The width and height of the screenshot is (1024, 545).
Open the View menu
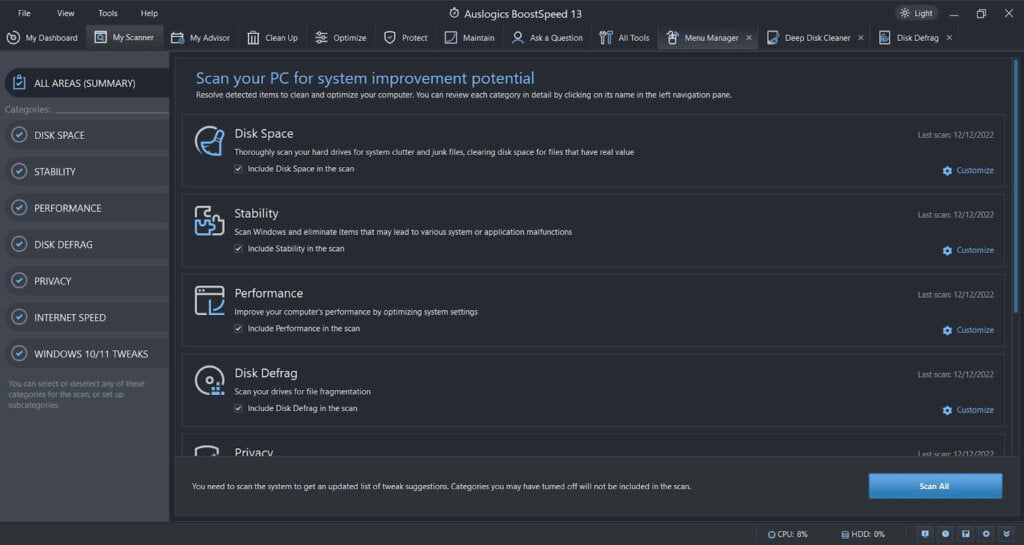tap(65, 13)
